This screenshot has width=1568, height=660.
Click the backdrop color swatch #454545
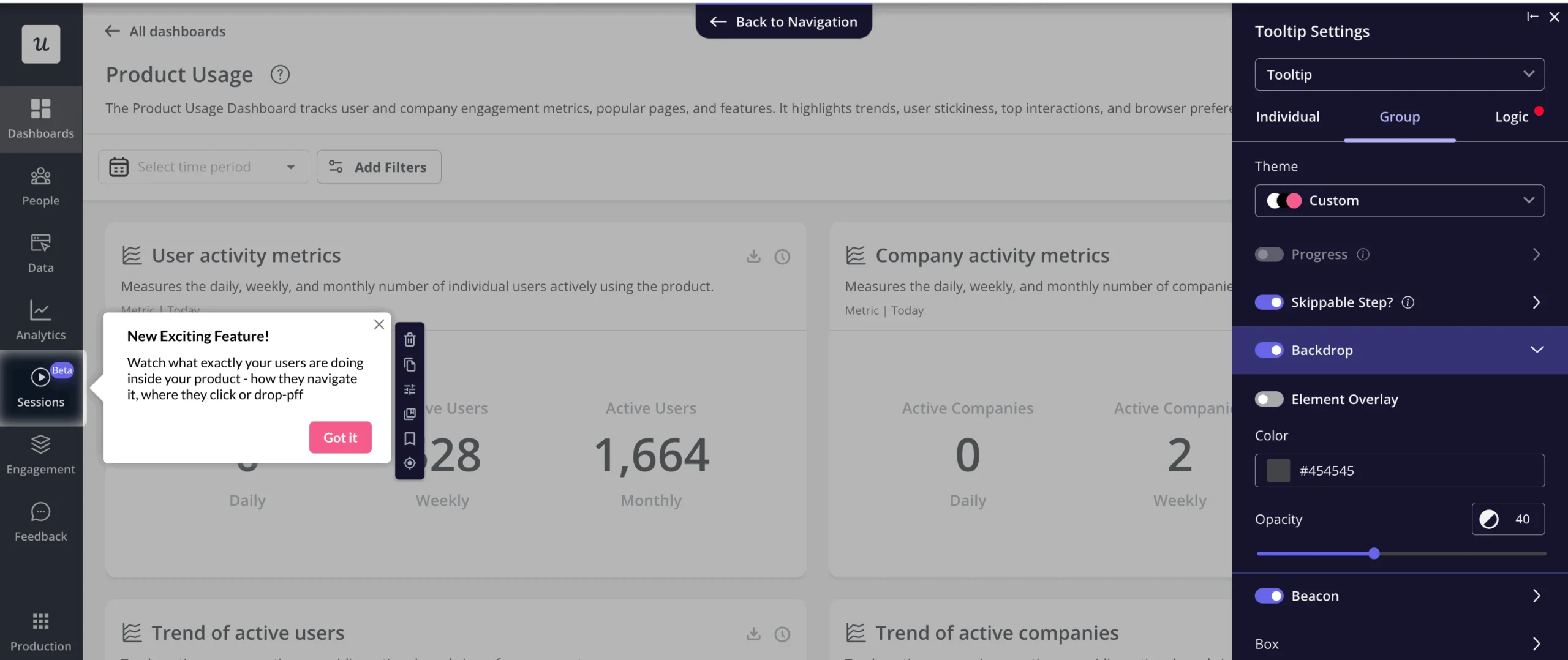[x=1278, y=471]
